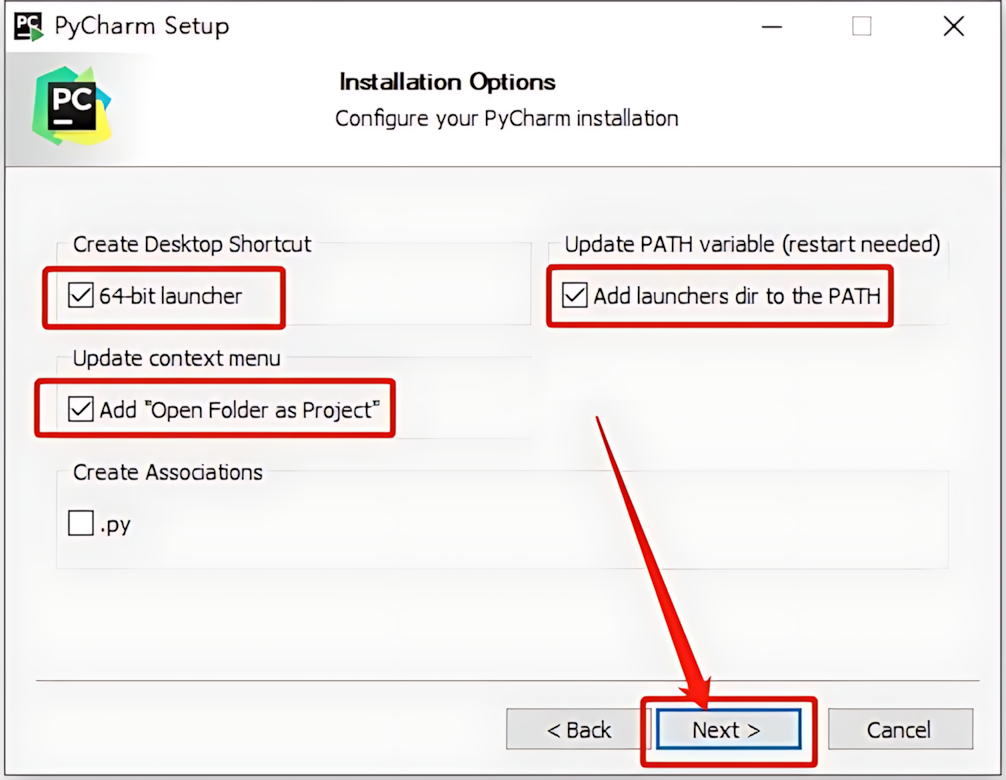
Task: Maximize the PyCharm Setup window
Action: [862, 26]
